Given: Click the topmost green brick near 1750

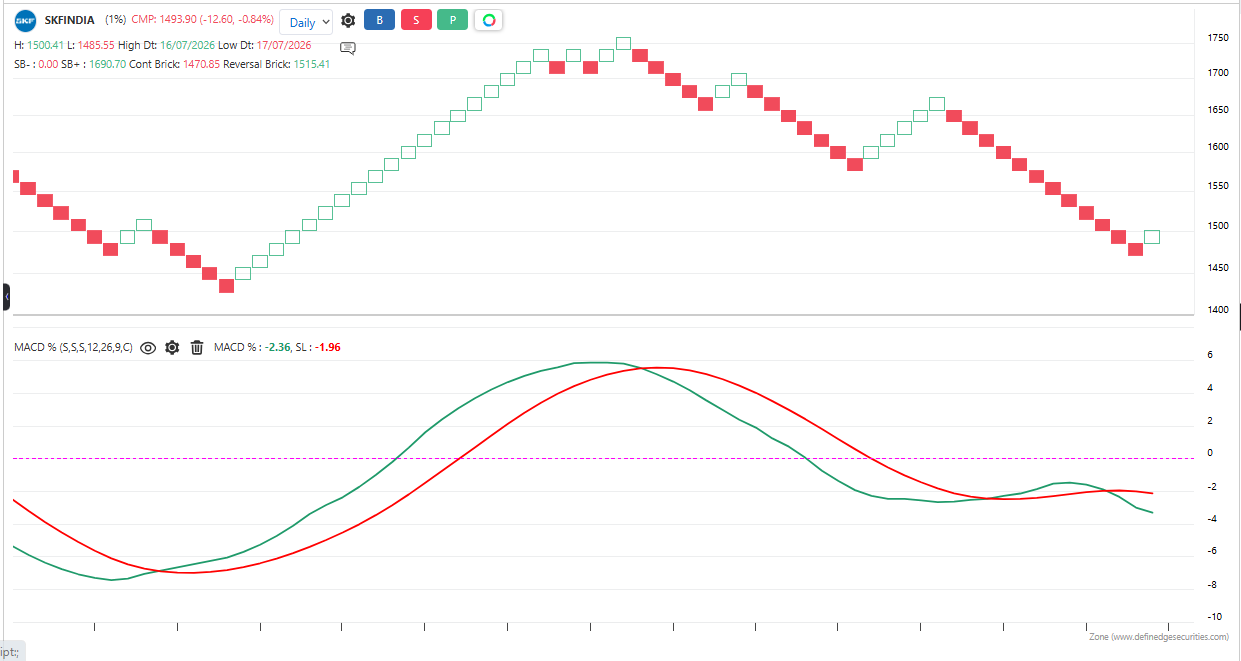Looking at the screenshot, I should pyautogui.click(x=624, y=43).
